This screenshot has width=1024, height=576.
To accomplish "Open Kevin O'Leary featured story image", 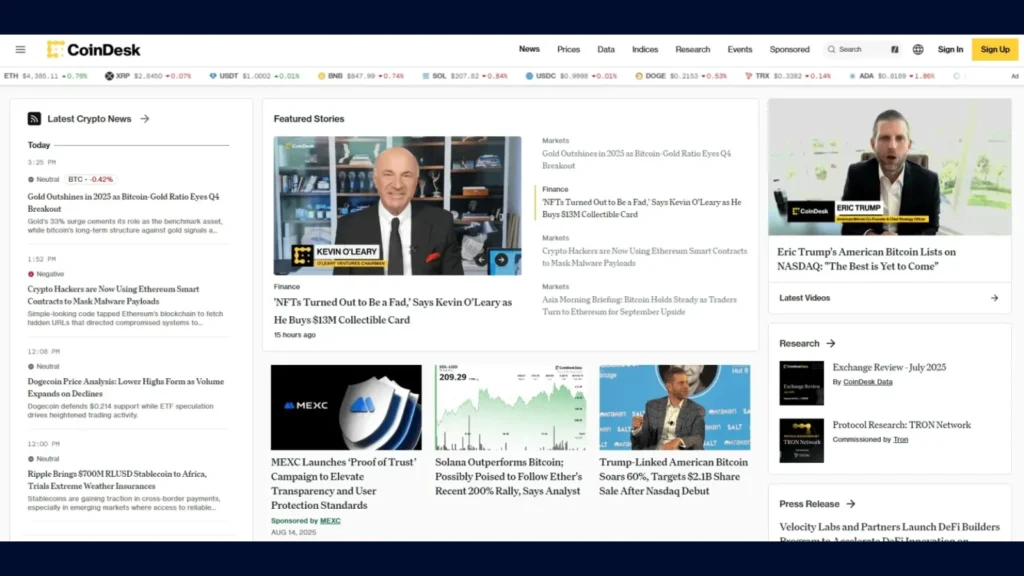I will point(397,206).
